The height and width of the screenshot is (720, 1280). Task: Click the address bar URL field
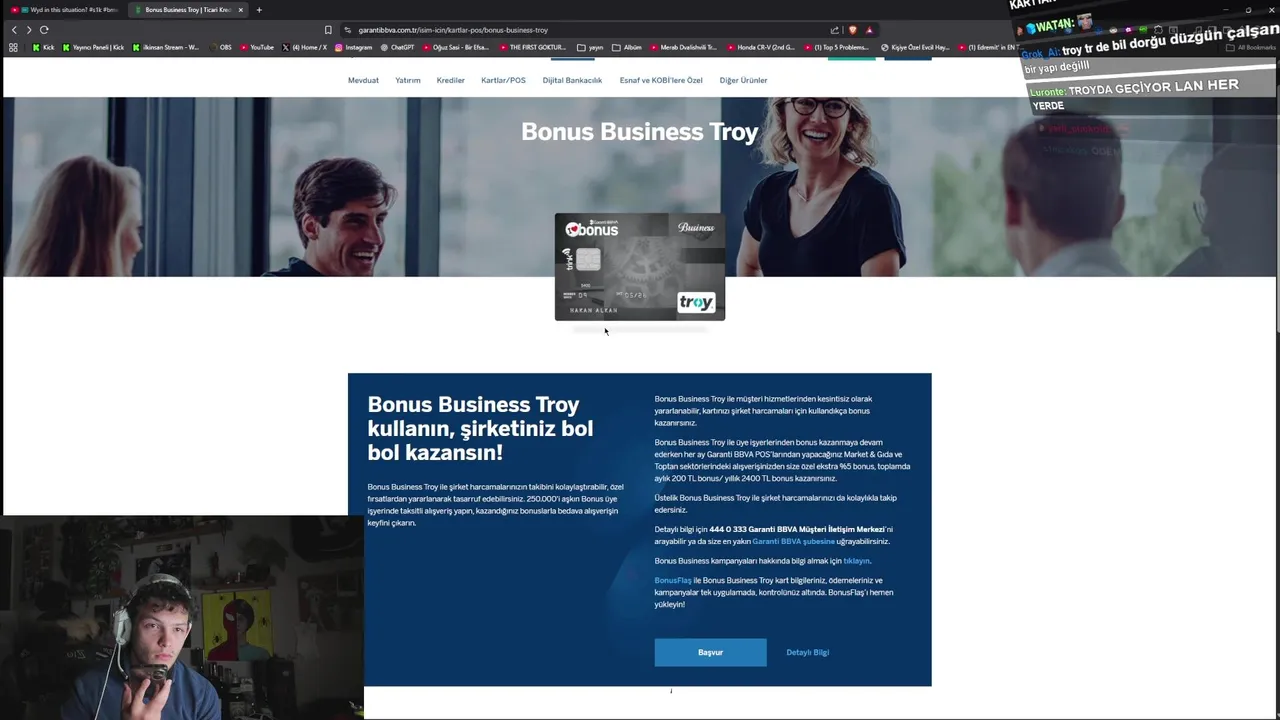click(x=590, y=30)
